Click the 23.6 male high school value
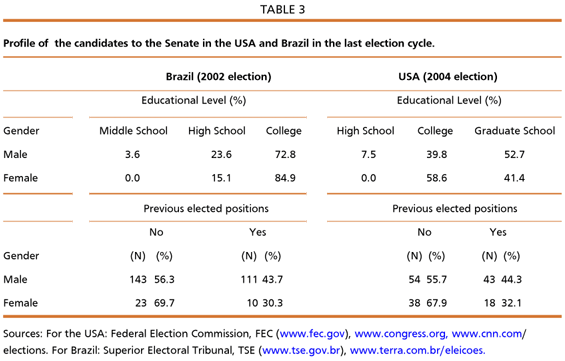The height and width of the screenshot is (361, 565). tap(221, 155)
